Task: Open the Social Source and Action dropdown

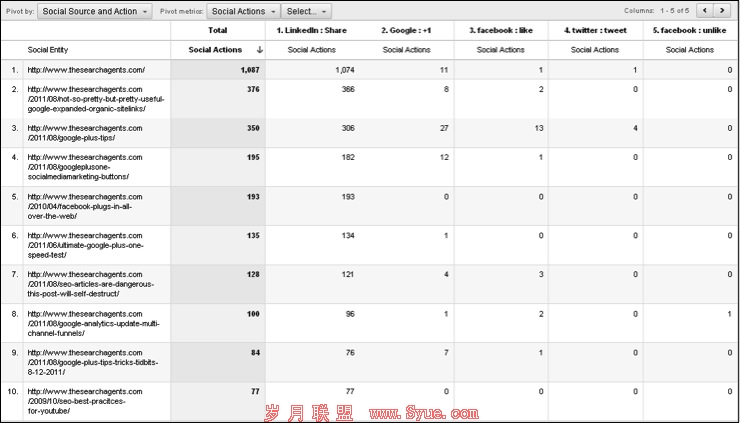Action: [96, 11]
